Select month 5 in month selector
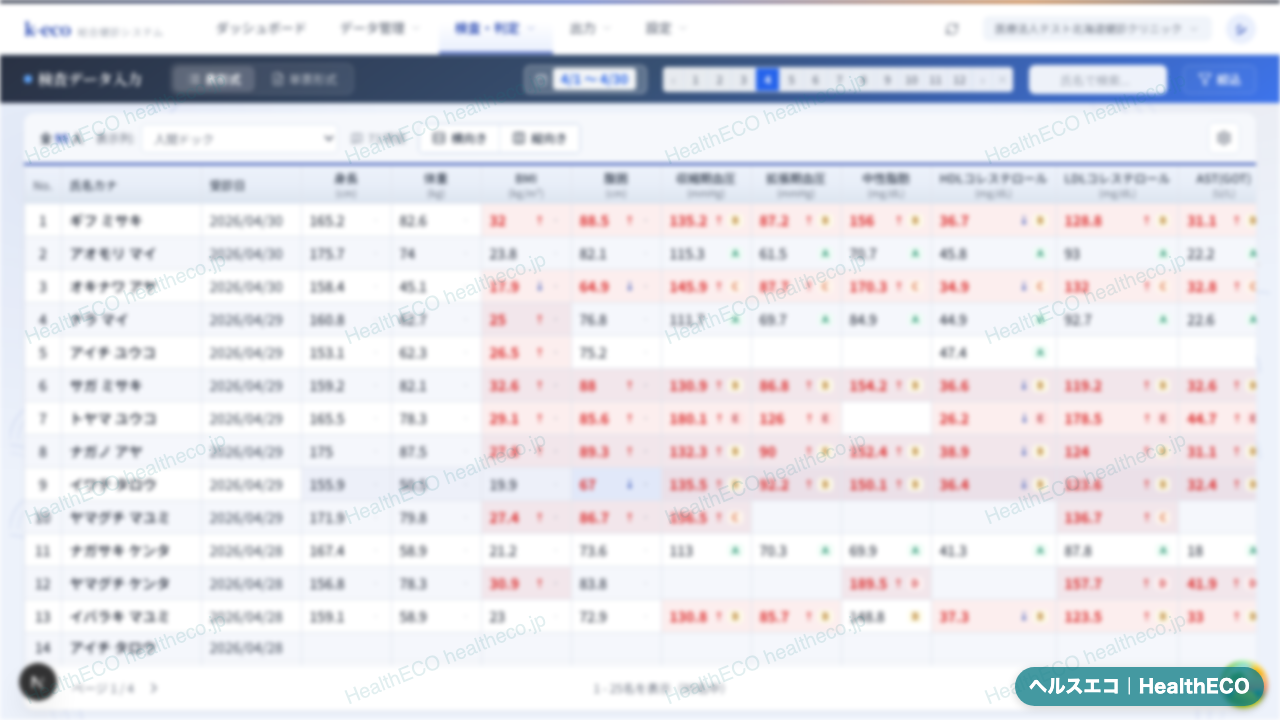The width and height of the screenshot is (1280, 720). pyautogui.click(x=791, y=79)
